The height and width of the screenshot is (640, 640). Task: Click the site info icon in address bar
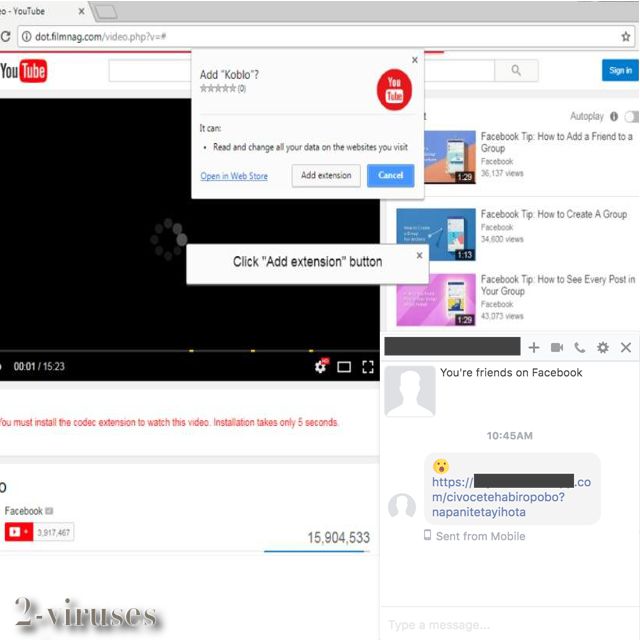pyautogui.click(x=26, y=37)
